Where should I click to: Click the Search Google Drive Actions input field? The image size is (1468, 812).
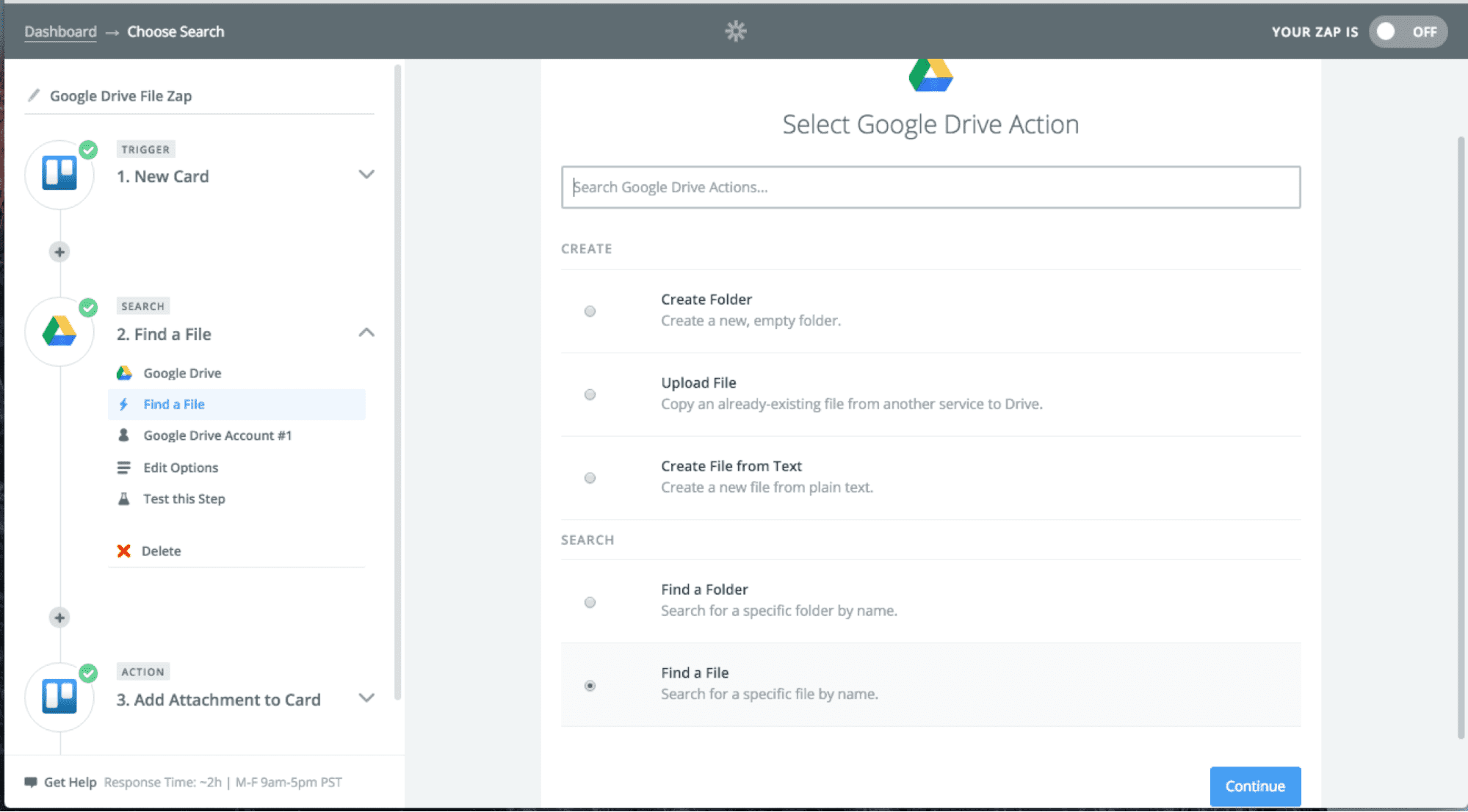(930, 187)
